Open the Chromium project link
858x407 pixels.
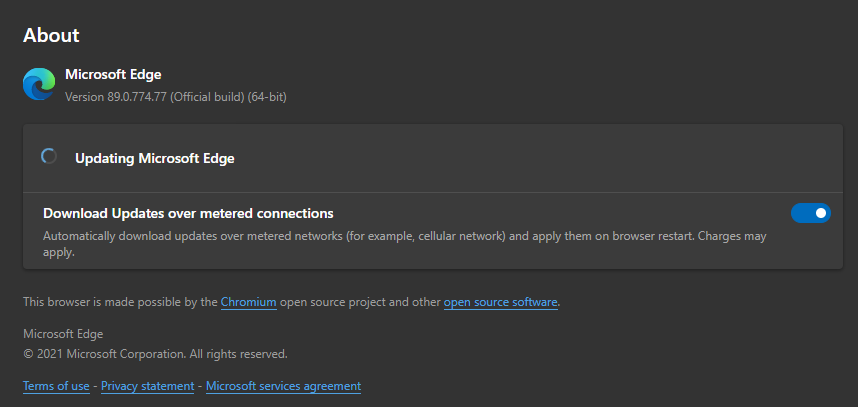[248, 302]
